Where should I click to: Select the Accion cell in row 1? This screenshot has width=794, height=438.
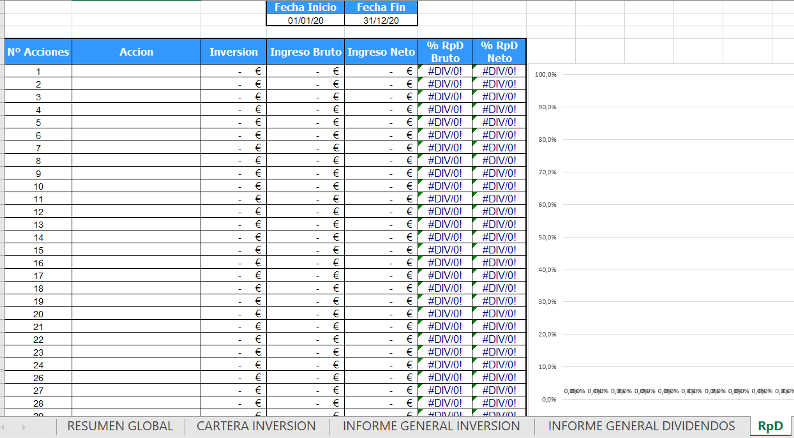(136, 71)
